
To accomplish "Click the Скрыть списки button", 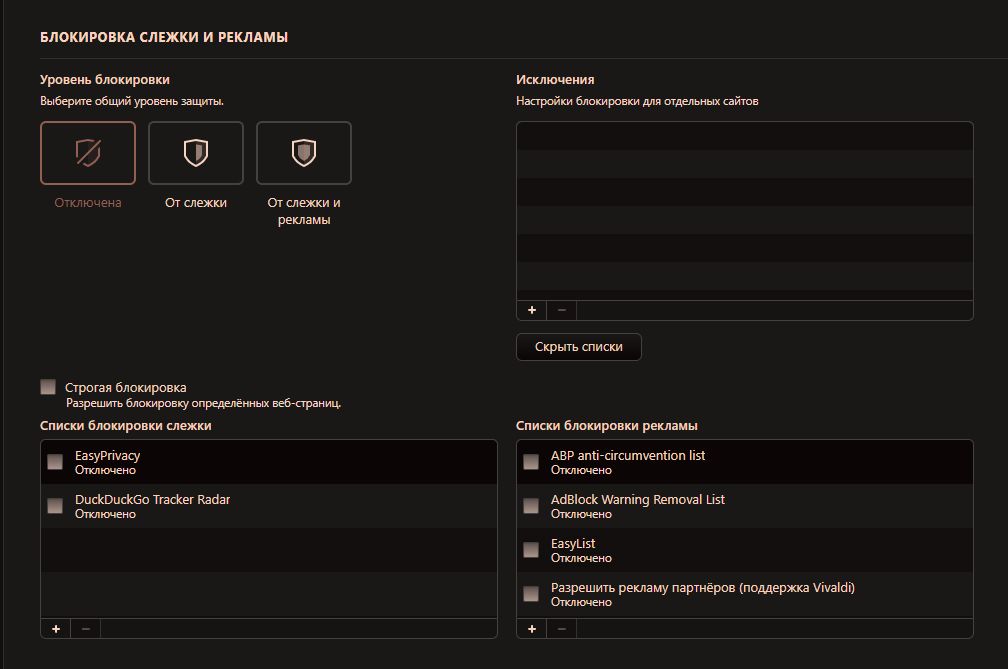I will coord(578,347).
